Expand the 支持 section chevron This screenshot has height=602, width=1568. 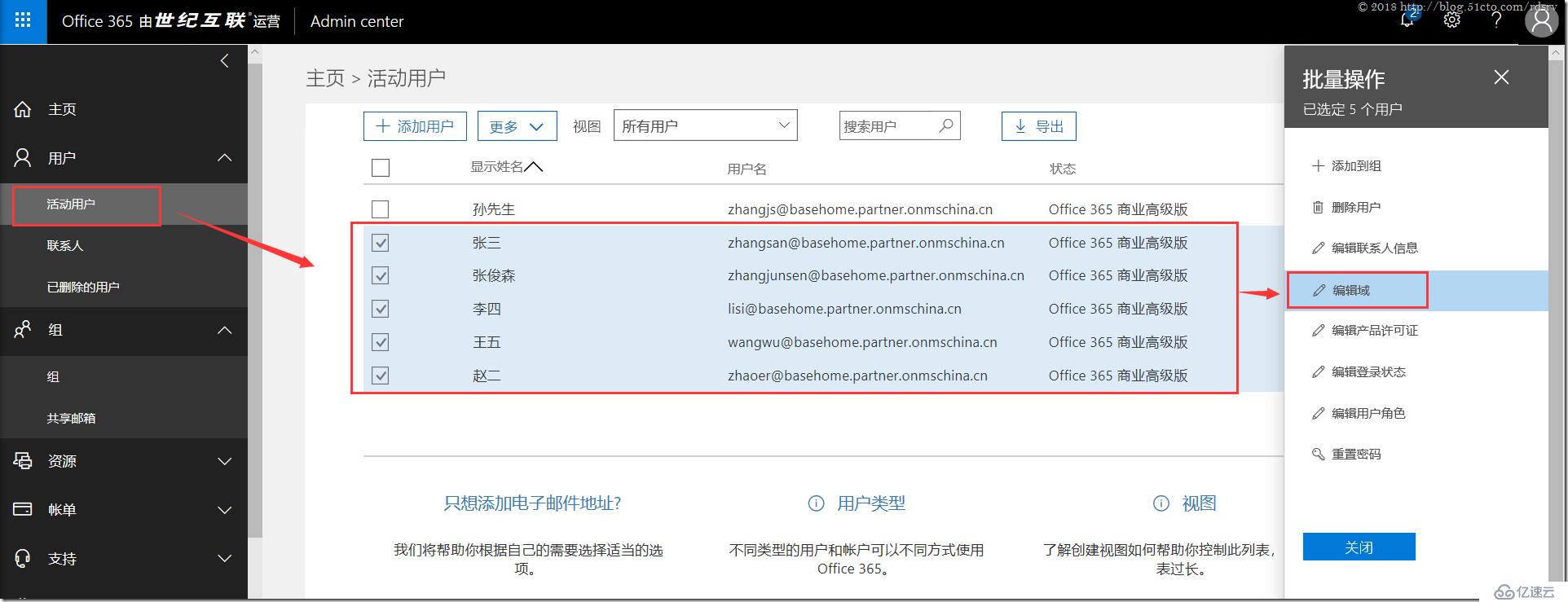pyautogui.click(x=225, y=559)
